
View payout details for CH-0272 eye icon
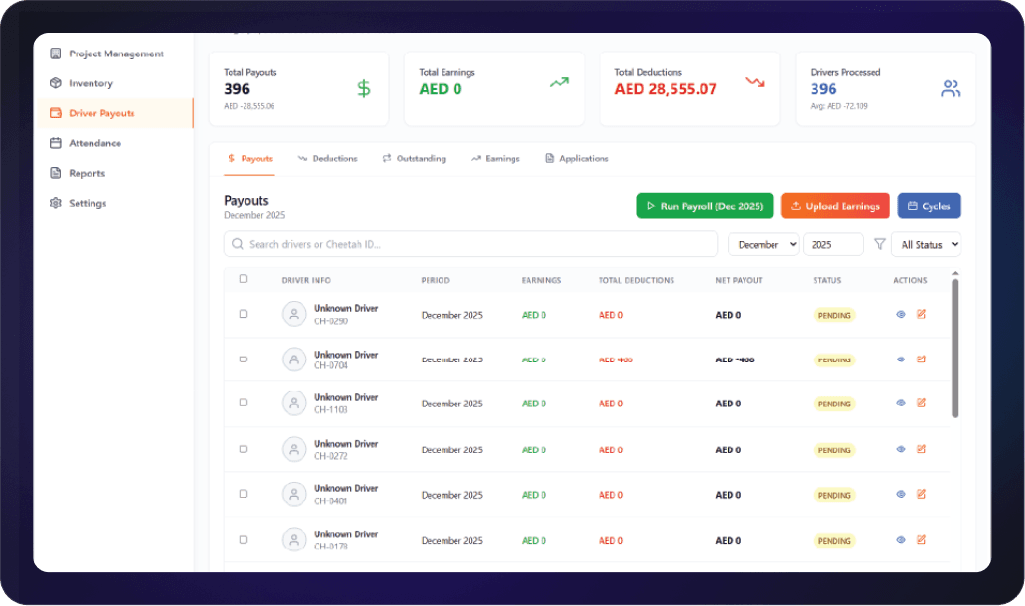pos(901,449)
